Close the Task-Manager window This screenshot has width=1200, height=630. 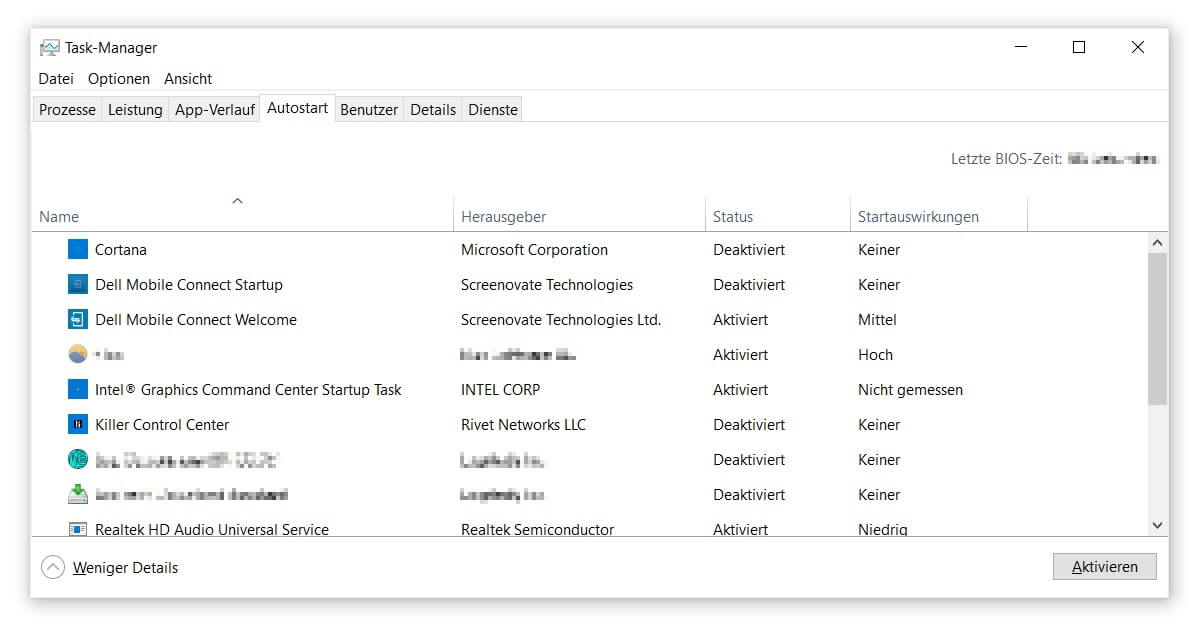coord(1138,47)
